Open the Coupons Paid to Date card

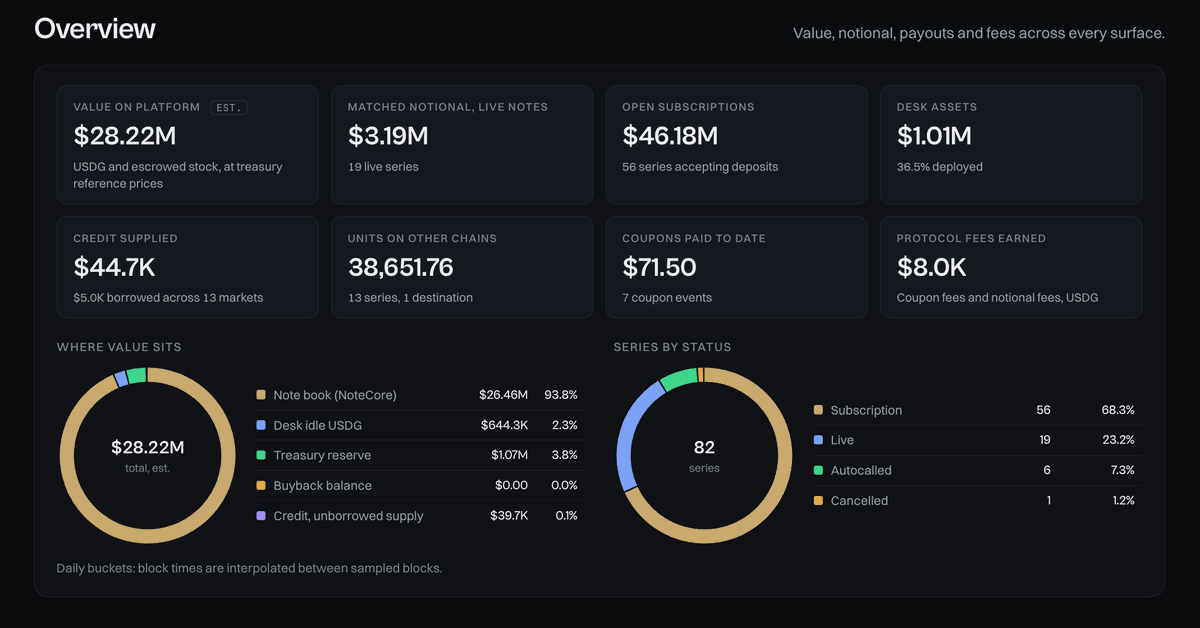737,267
